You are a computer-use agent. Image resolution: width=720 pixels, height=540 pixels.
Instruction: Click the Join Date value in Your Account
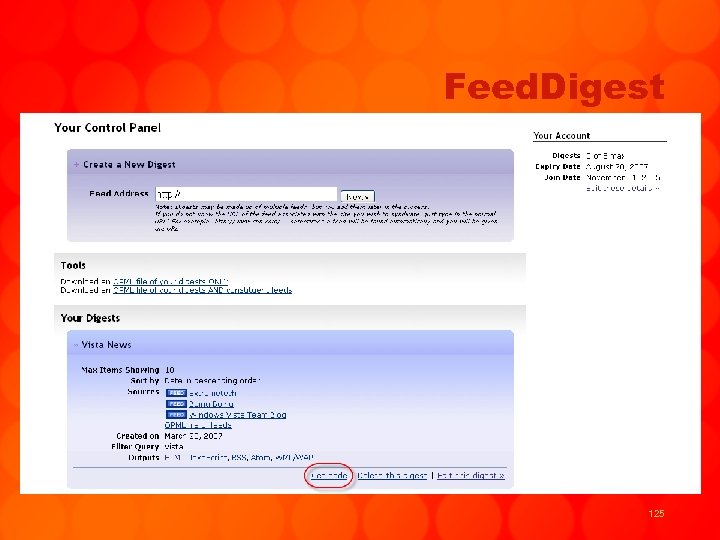(x=623, y=178)
